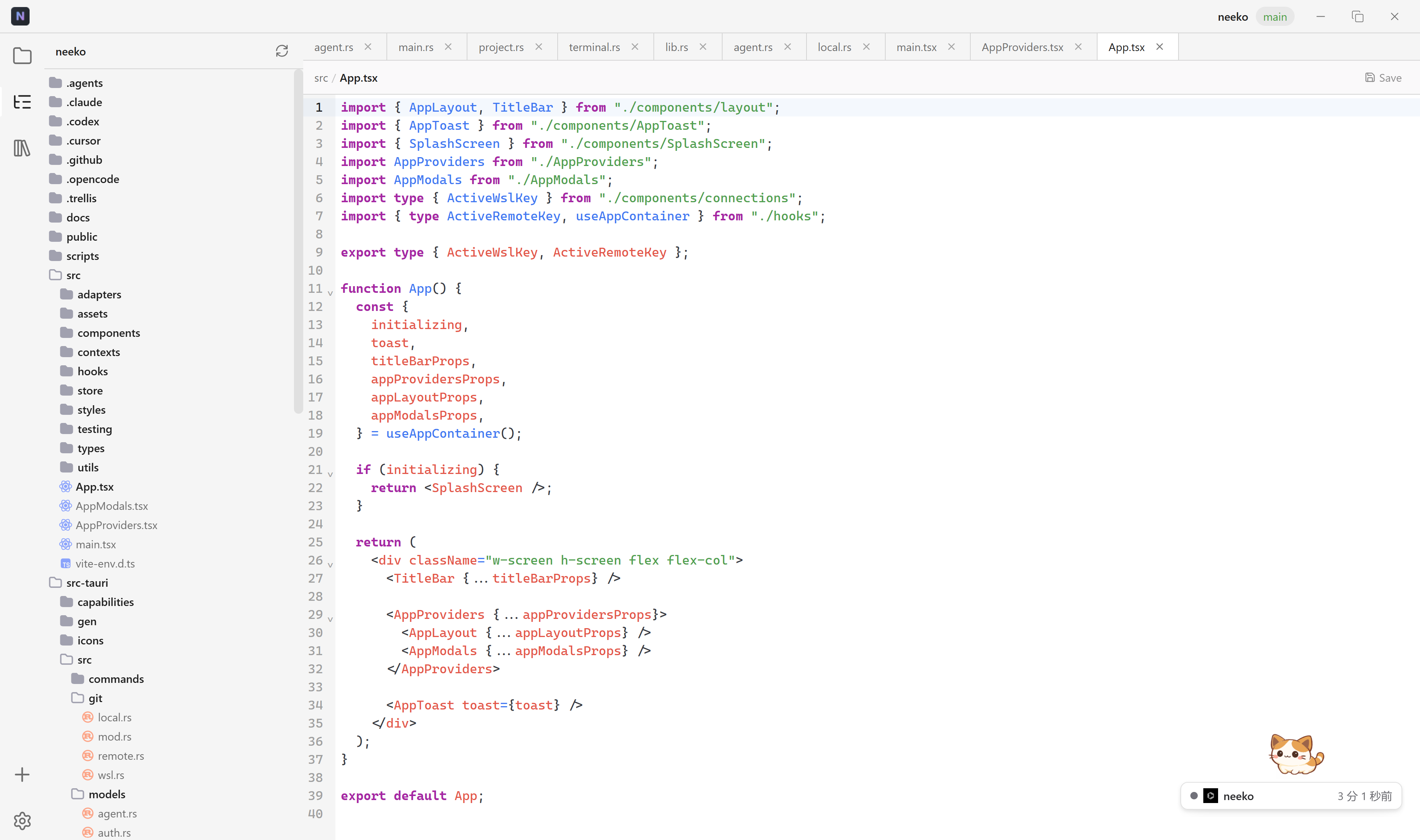The height and width of the screenshot is (840, 1420).
Task: Open settings via the gear icon
Action: click(22, 821)
